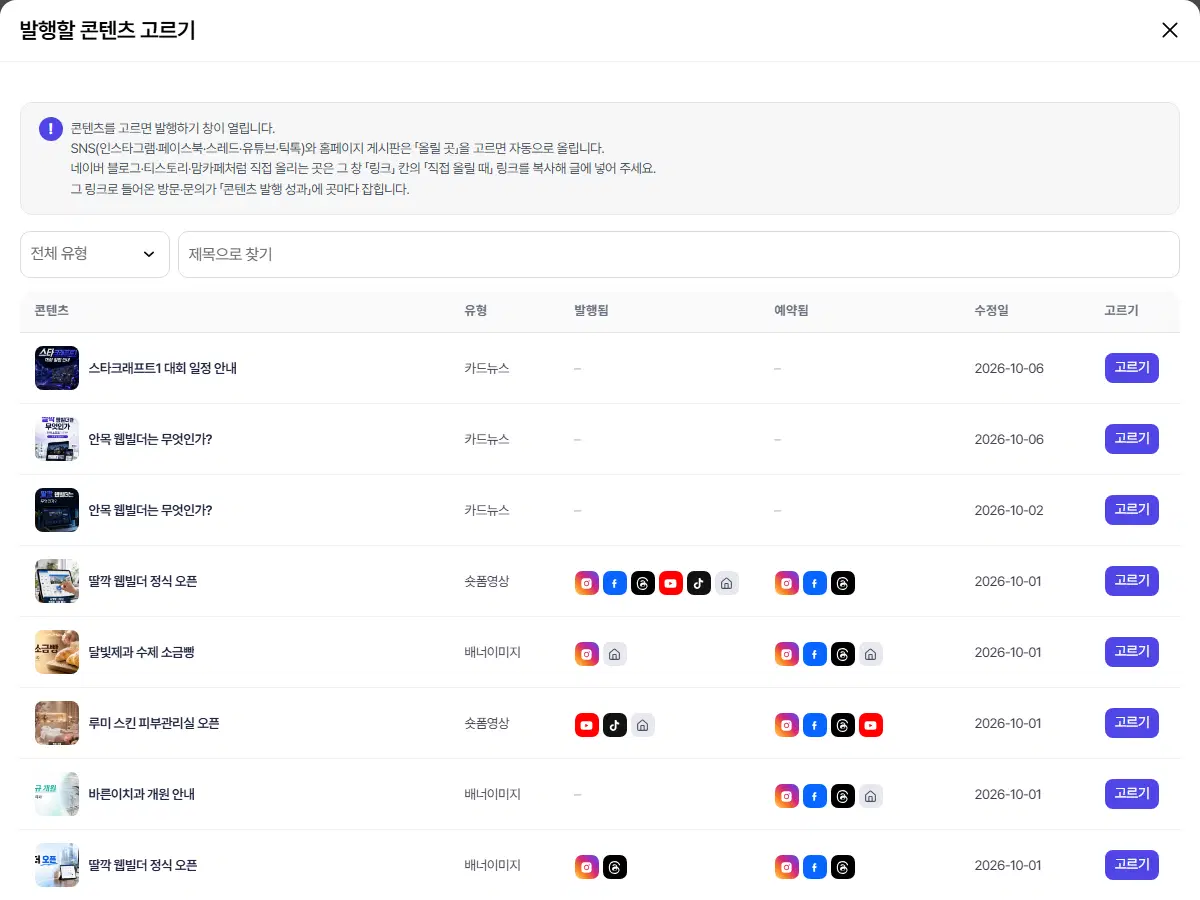Click scheduled Facebook icon in 딸깍 웹빌더 배너이미지 row

click(815, 867)
